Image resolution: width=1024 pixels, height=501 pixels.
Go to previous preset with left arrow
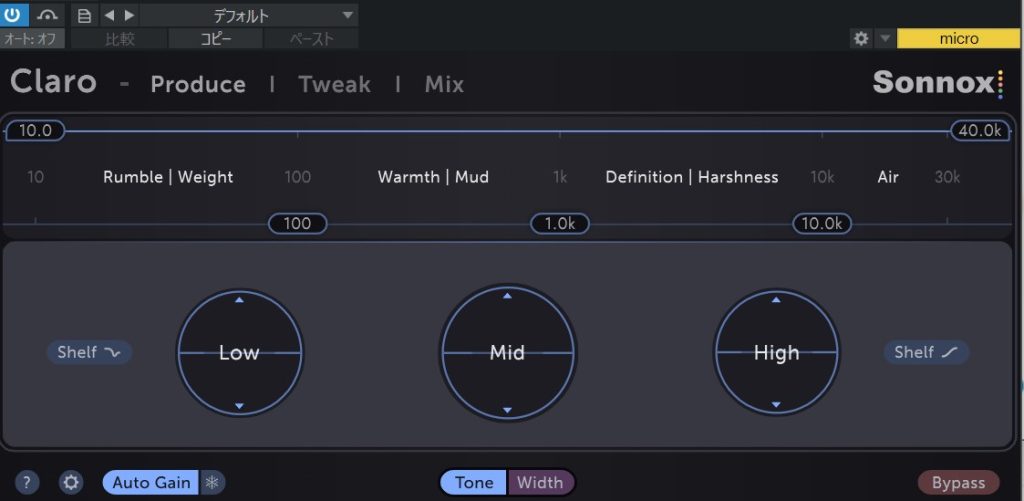(x=109, y=15)
